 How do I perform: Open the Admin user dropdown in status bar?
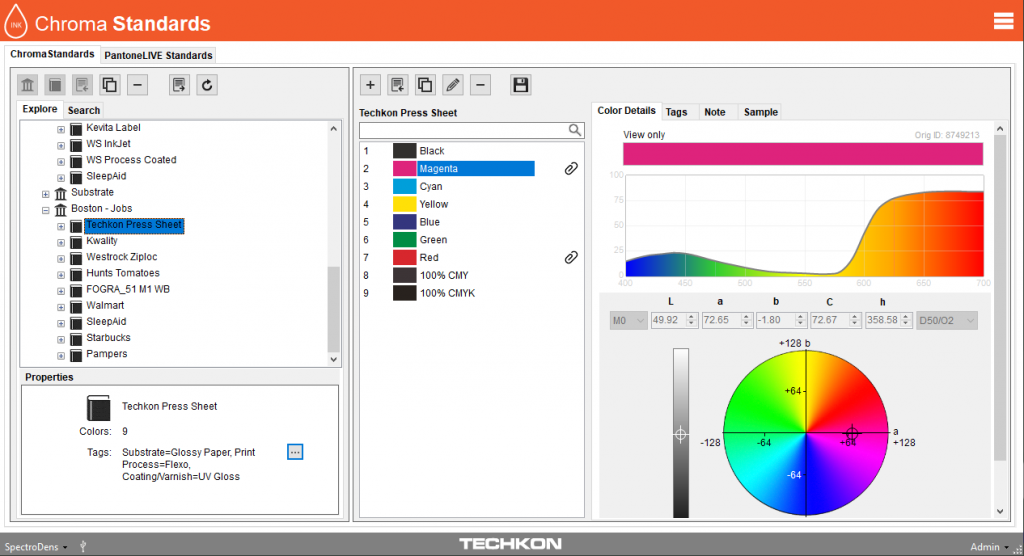(989, 547)
